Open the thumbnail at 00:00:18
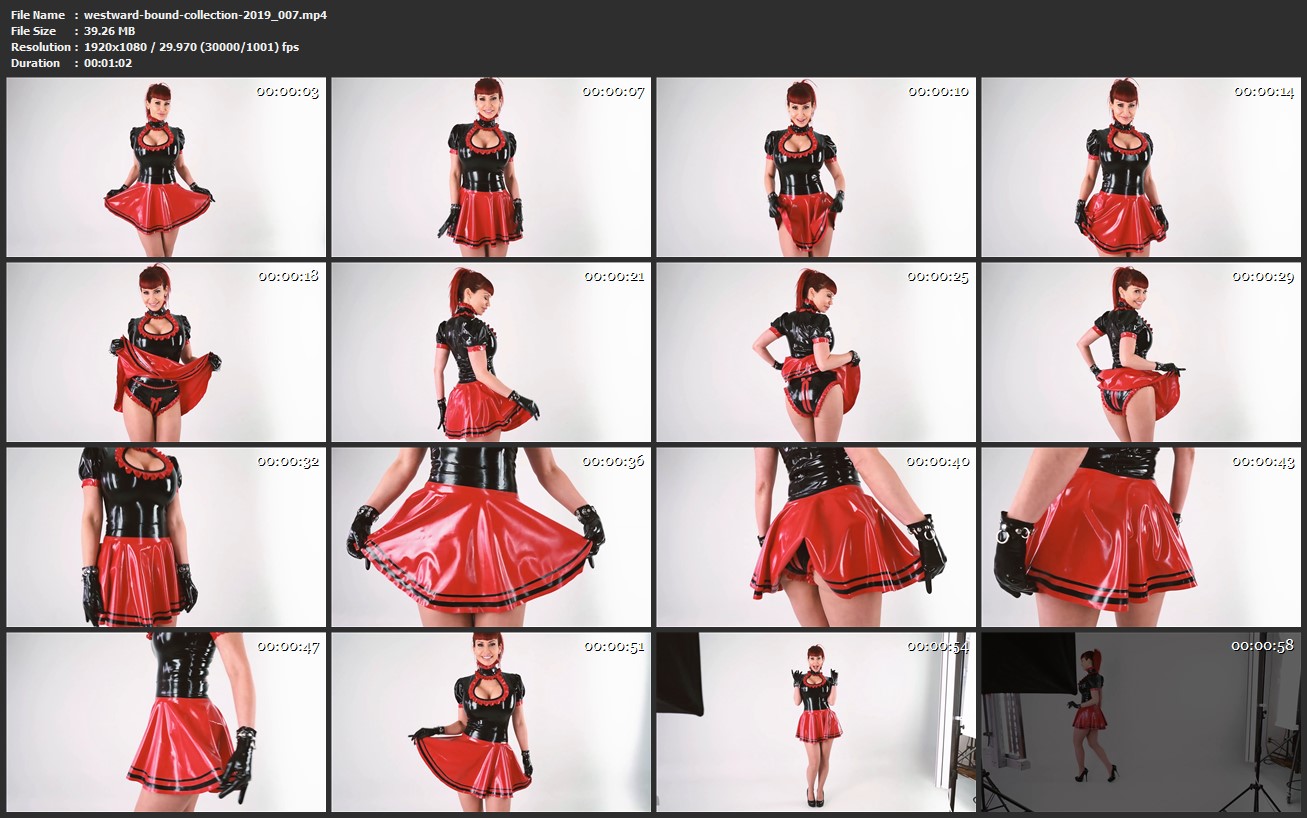The height and width of the screenshot is (818, 1307). click(x=166, y=352)
